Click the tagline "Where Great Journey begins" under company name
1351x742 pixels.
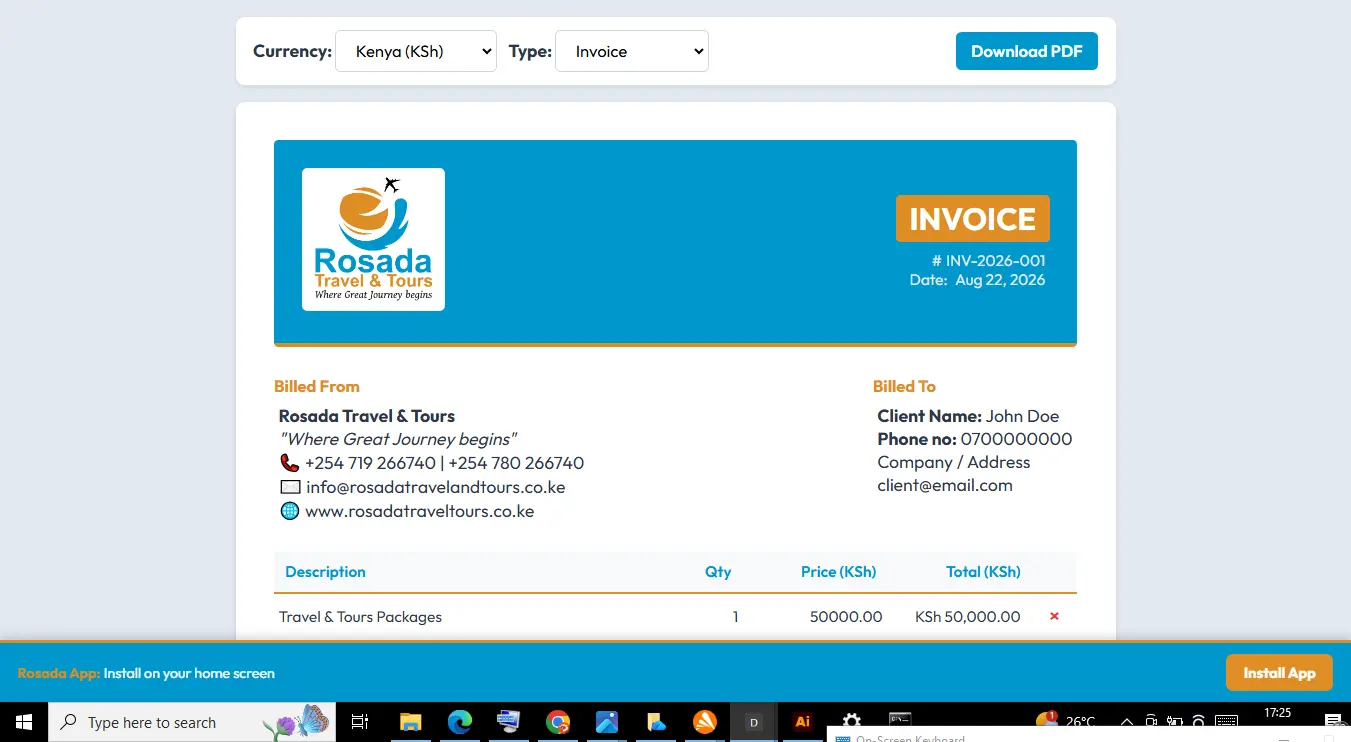398,439
